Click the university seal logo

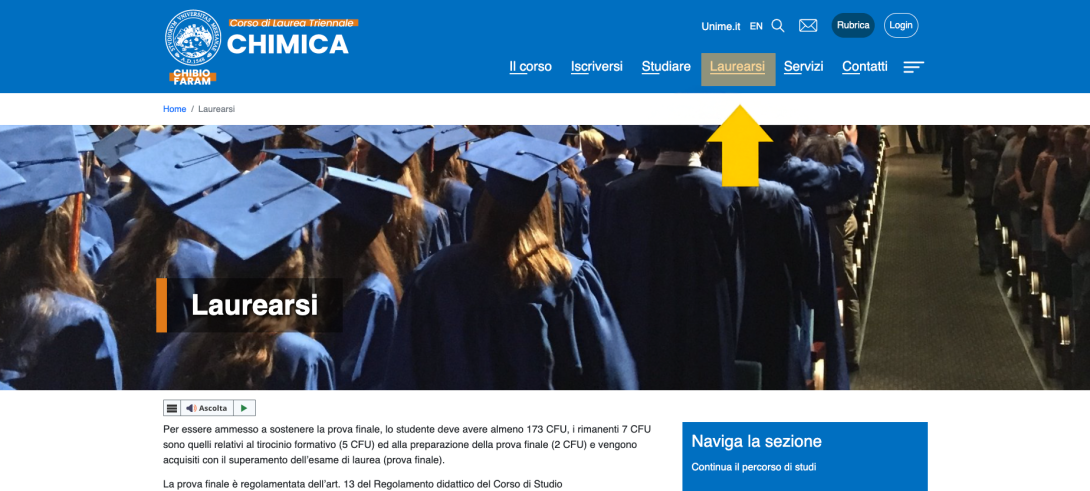pos(193,38)
